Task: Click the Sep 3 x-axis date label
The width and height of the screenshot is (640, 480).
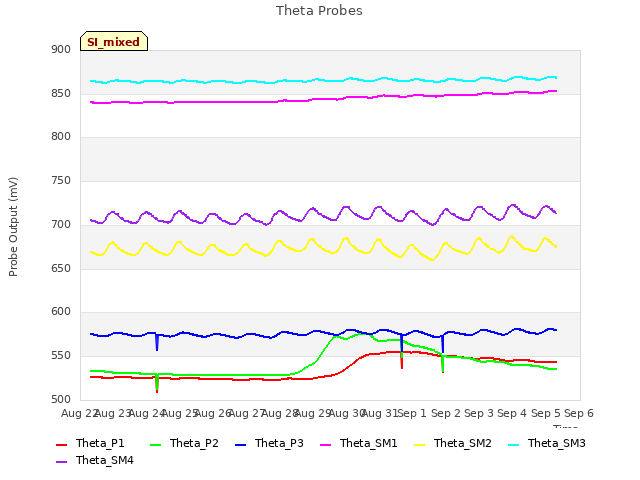Action: [479, 413]
